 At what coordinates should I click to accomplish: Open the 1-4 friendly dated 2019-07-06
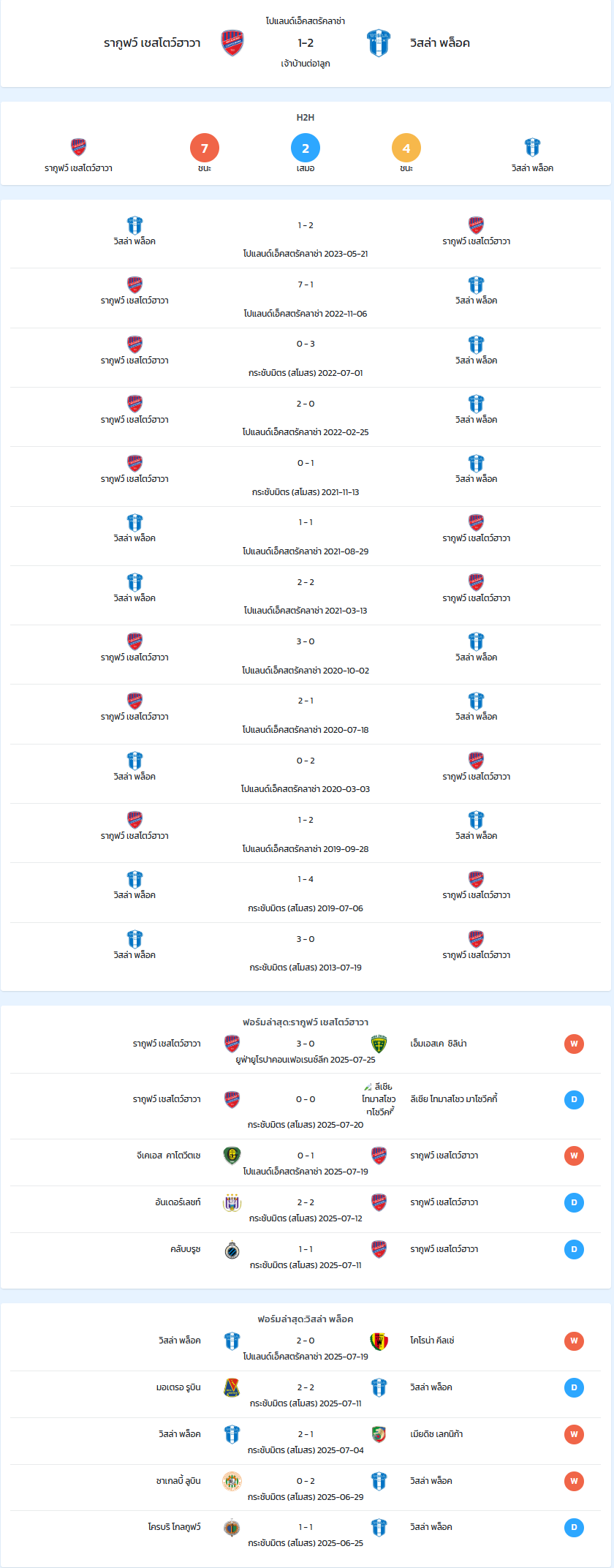pyautogui.click(x=306, y=893)
